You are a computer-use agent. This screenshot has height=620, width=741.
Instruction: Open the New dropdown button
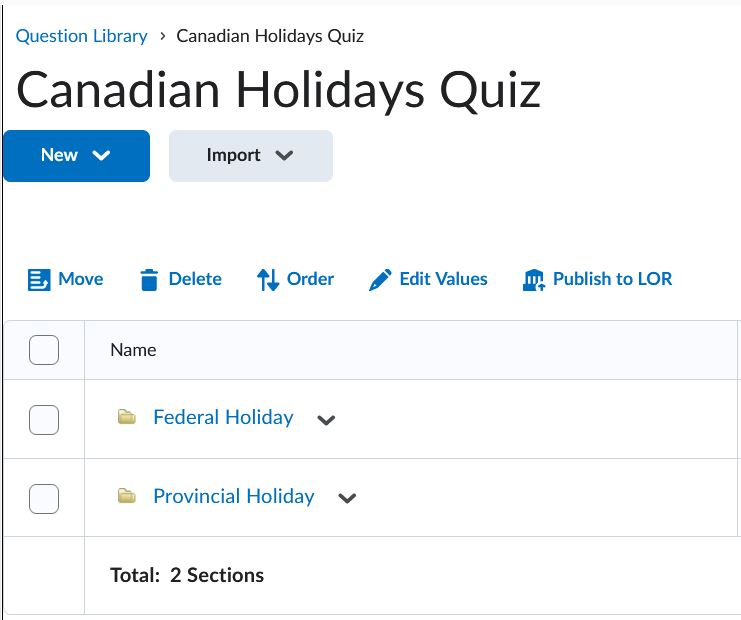(76, 155)
